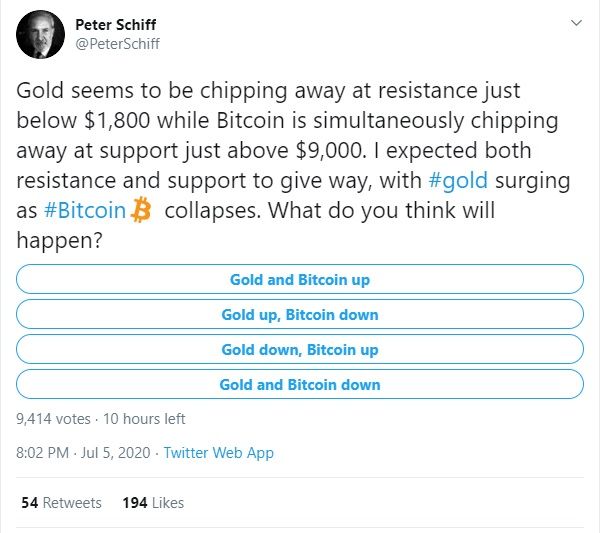
Task: Click the @PeterSchiff handle
Action: click(118, 43)
